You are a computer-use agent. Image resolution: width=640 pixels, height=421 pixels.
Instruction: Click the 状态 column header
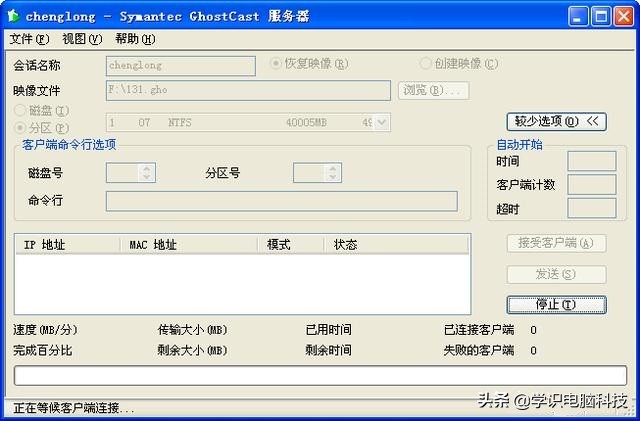396,245
